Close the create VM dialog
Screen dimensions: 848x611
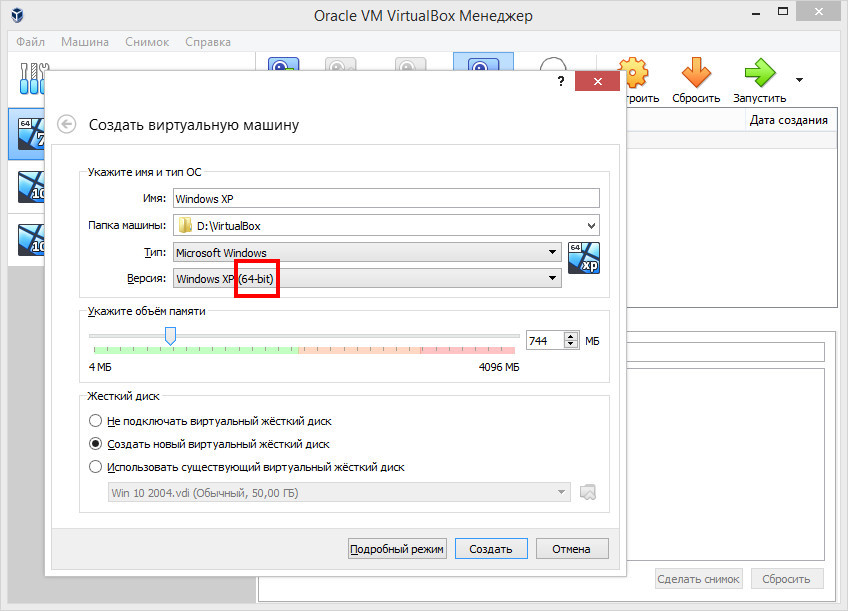click(598, 81)
